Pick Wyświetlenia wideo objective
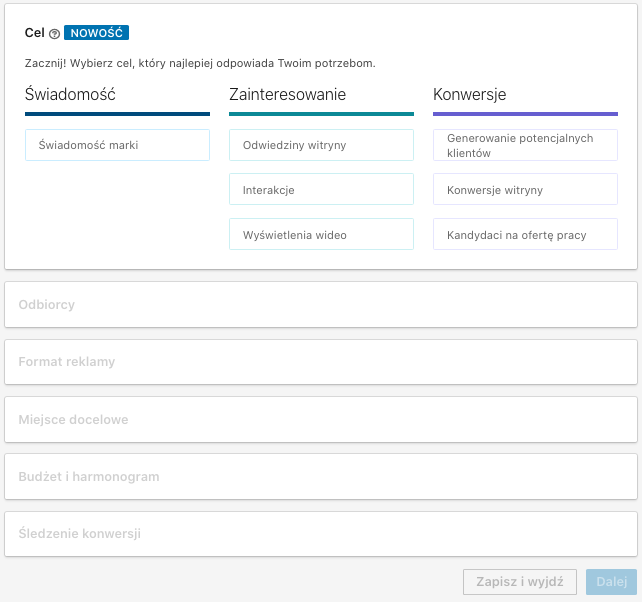Screen dimensions: 642x602 [x=321, y=234]
